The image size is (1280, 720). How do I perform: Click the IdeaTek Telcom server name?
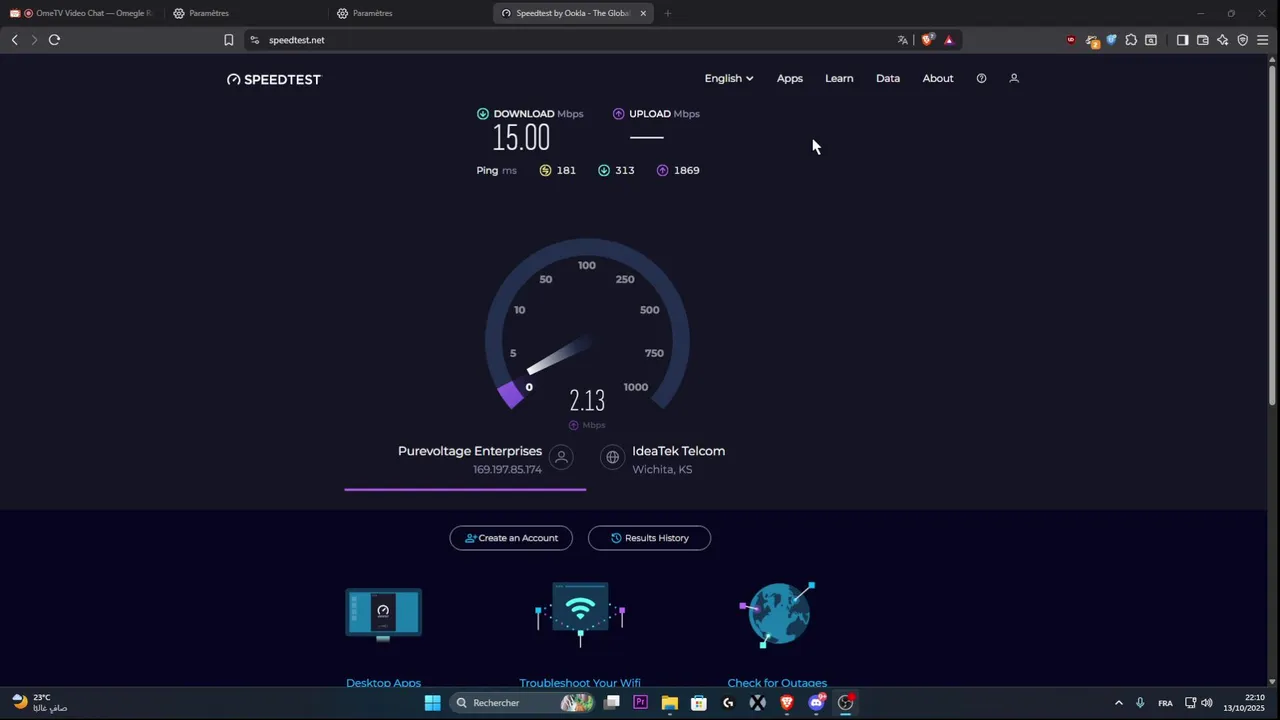click(679, 451)
